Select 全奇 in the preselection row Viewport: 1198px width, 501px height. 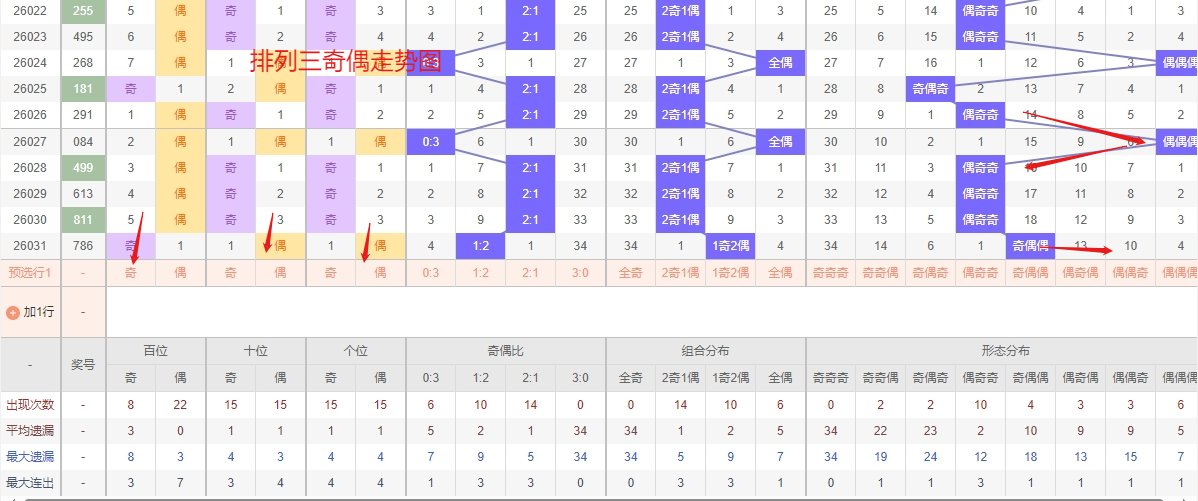tap(631, 272)
